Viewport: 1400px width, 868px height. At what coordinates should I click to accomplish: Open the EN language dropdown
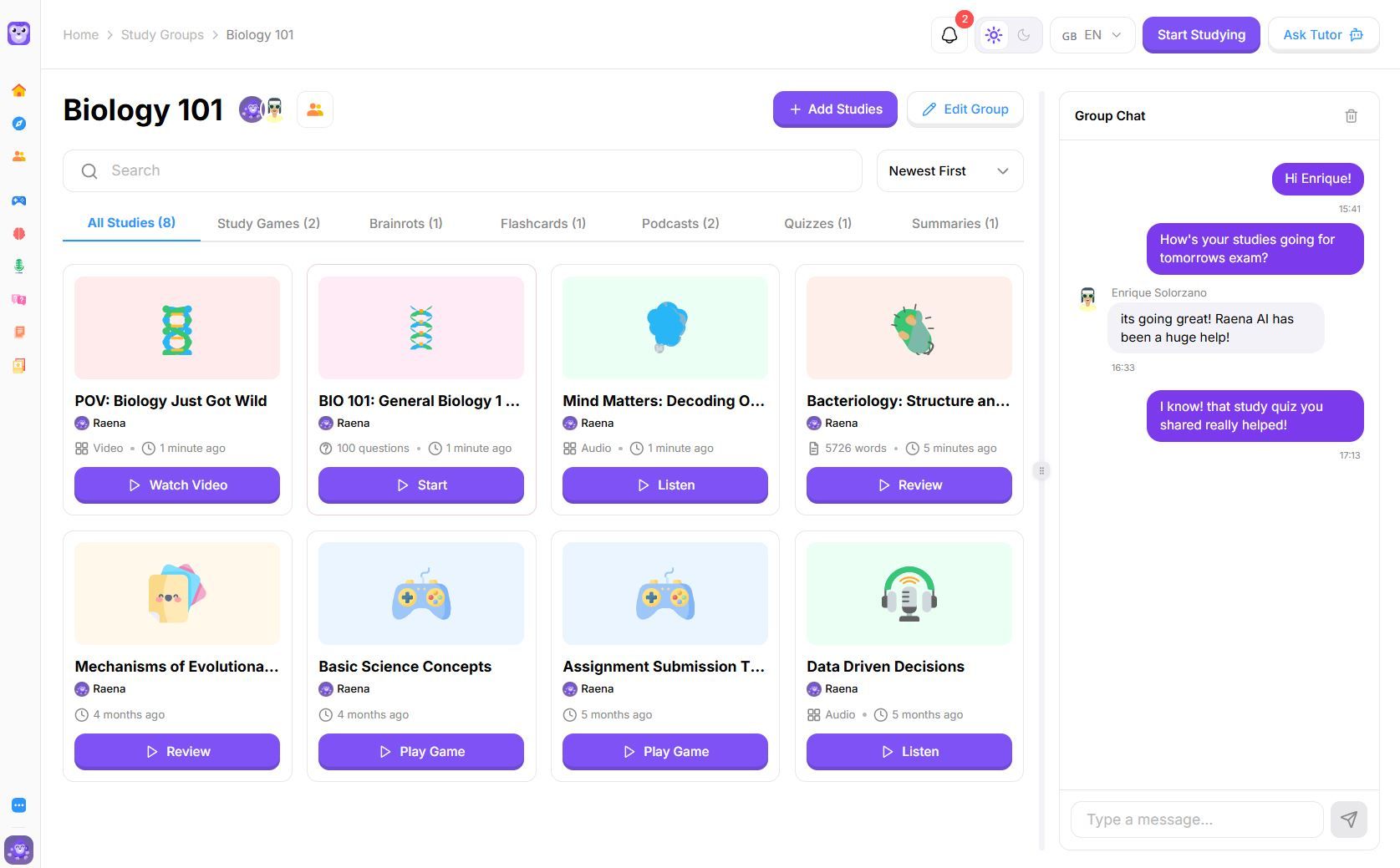[1092, 35]
